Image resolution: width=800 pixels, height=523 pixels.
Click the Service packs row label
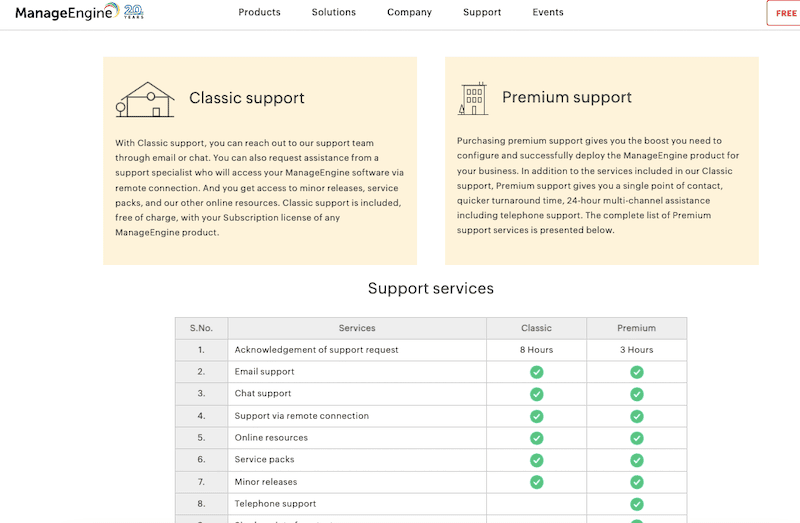click(x=264, y=460)
